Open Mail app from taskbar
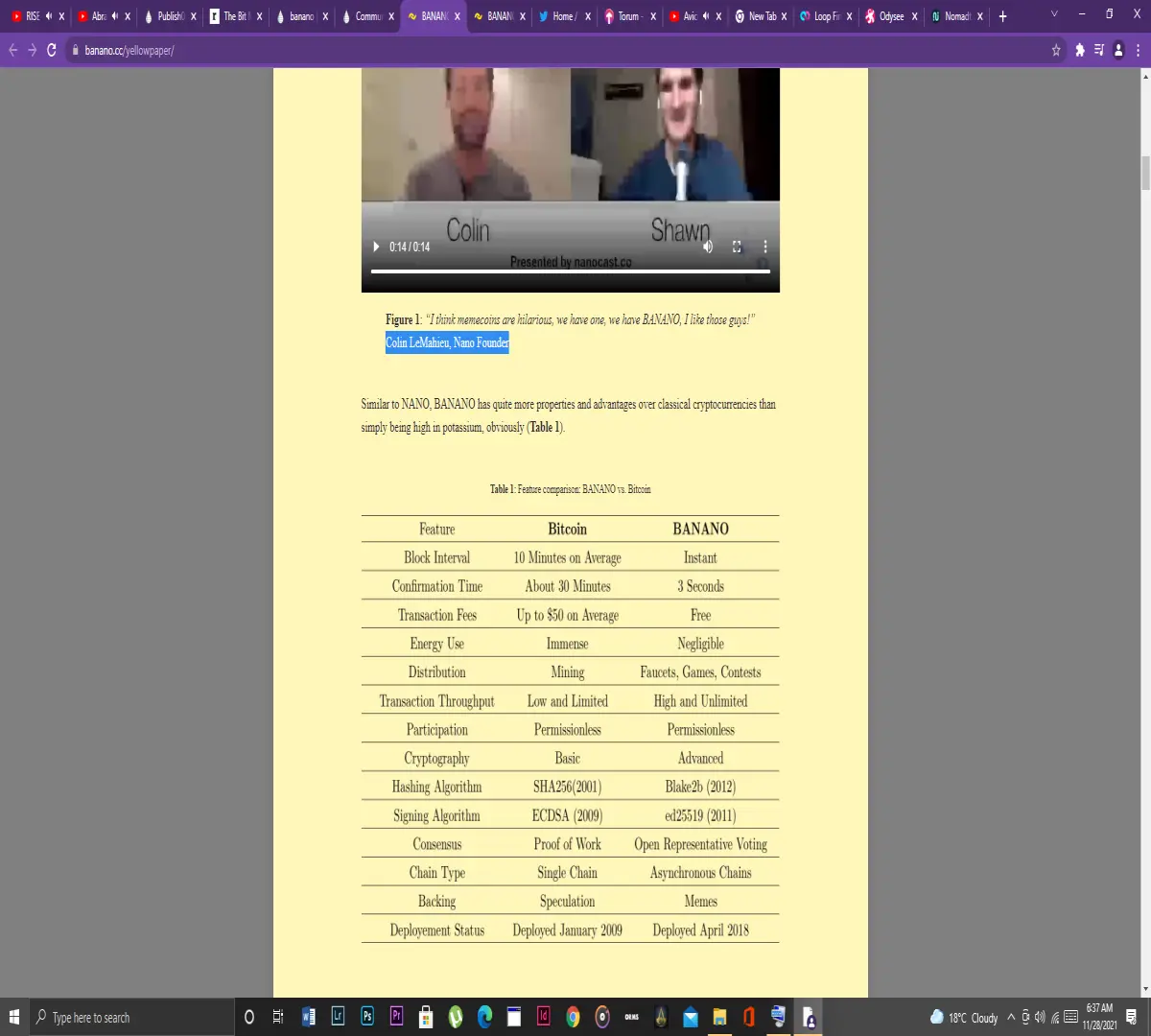 [x=691, y=1017]
